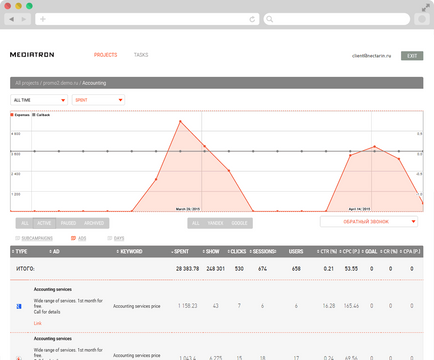
Task: Go to All projects breadcrumb
Action: tap(27, 83)
